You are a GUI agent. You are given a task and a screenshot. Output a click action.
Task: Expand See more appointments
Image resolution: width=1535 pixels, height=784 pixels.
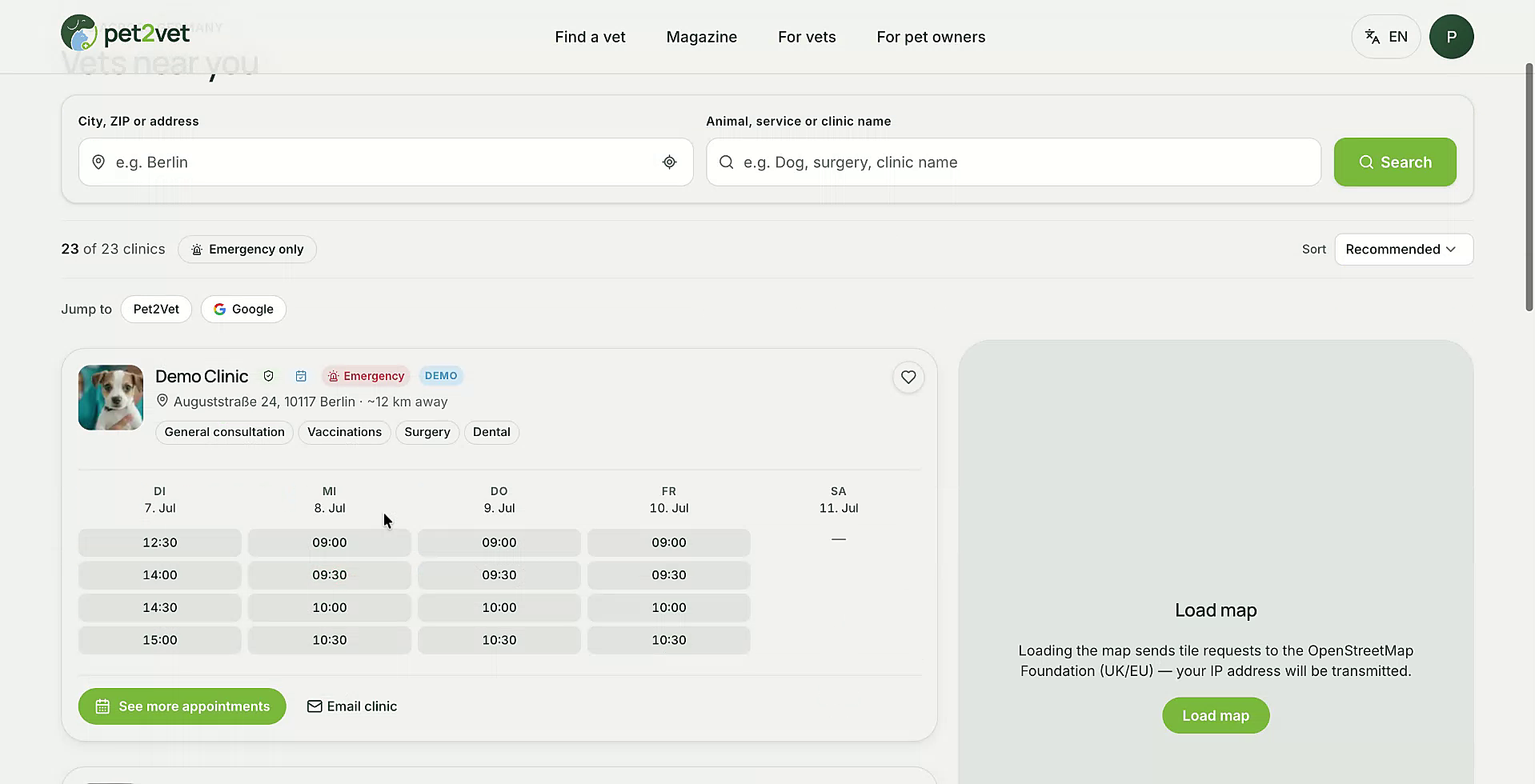(182, 706)
